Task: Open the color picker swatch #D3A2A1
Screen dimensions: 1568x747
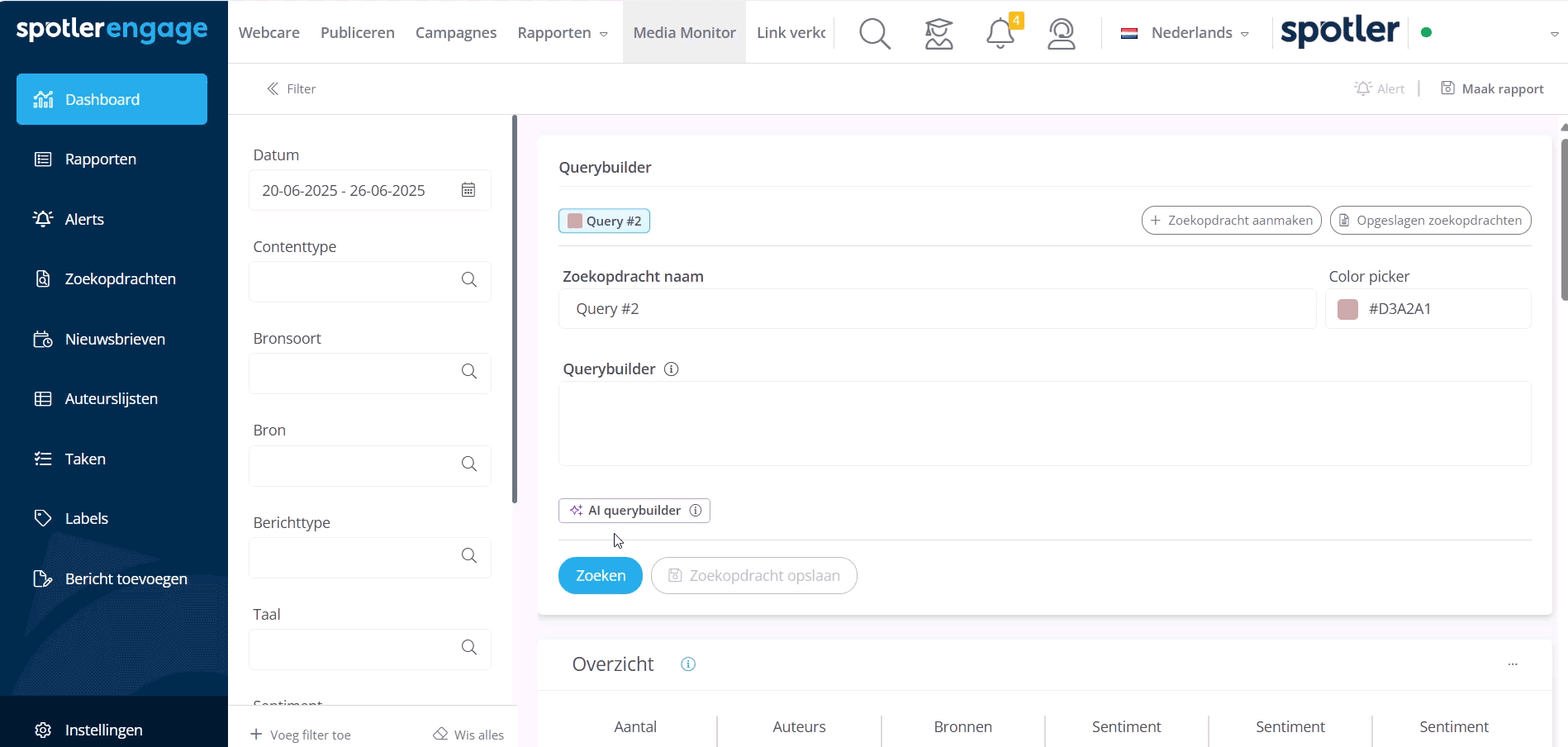Action: pyautogui.click(x=1347, y=309)
